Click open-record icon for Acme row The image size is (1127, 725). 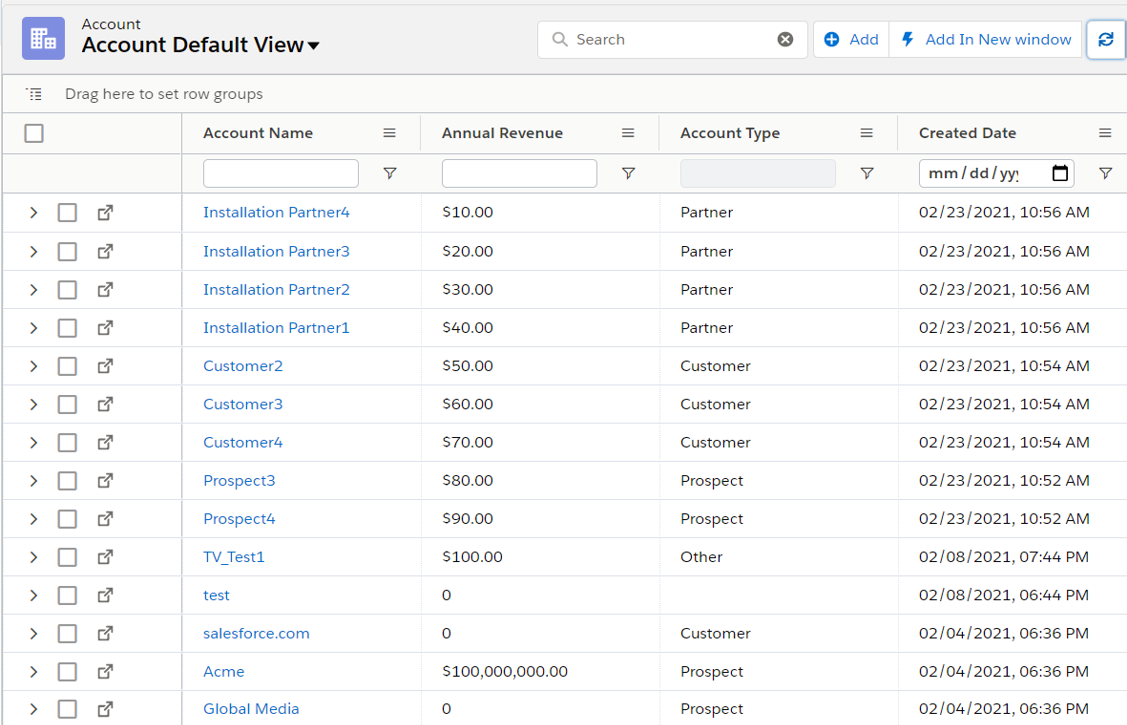(105, 672)
